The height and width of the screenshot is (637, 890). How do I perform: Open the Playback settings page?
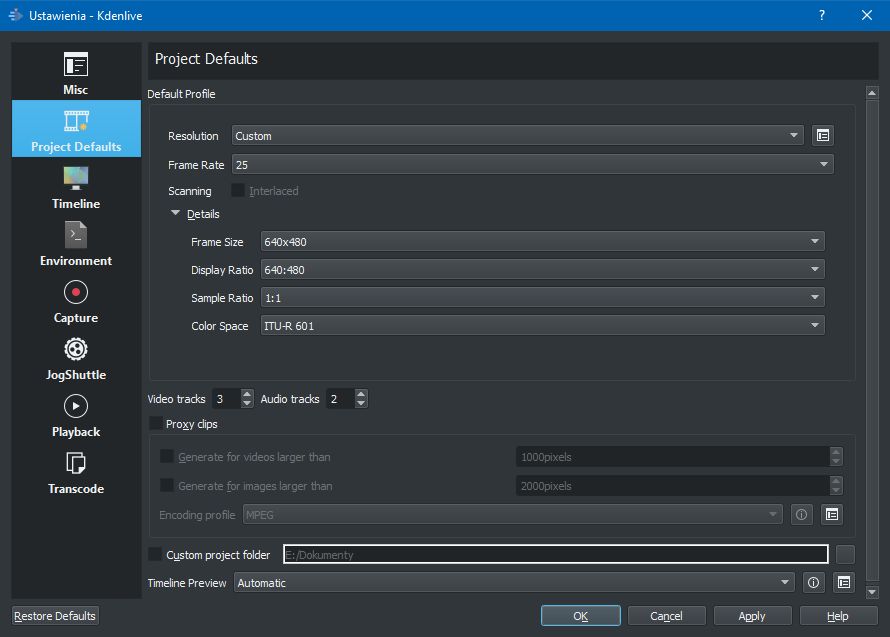click(76, 414)
